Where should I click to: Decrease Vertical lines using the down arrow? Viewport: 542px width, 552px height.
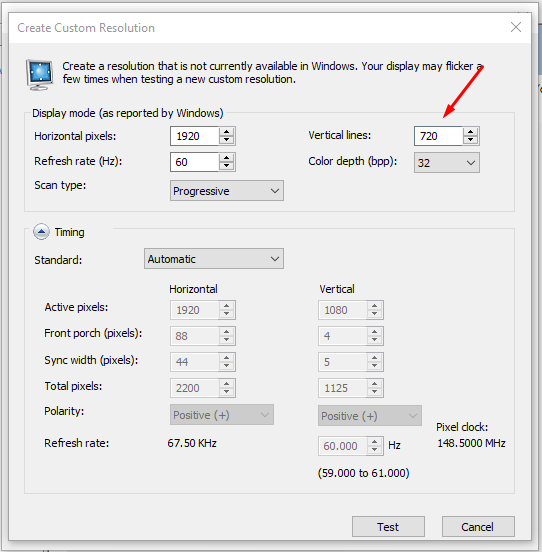coord(471,140)
